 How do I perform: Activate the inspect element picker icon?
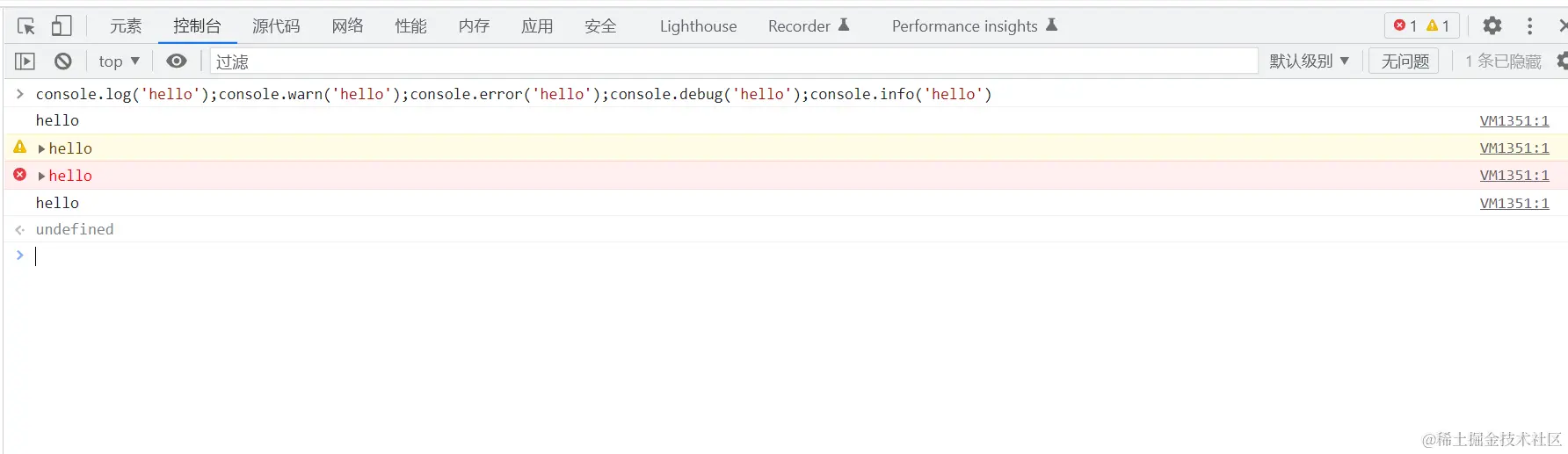(26, 26)
